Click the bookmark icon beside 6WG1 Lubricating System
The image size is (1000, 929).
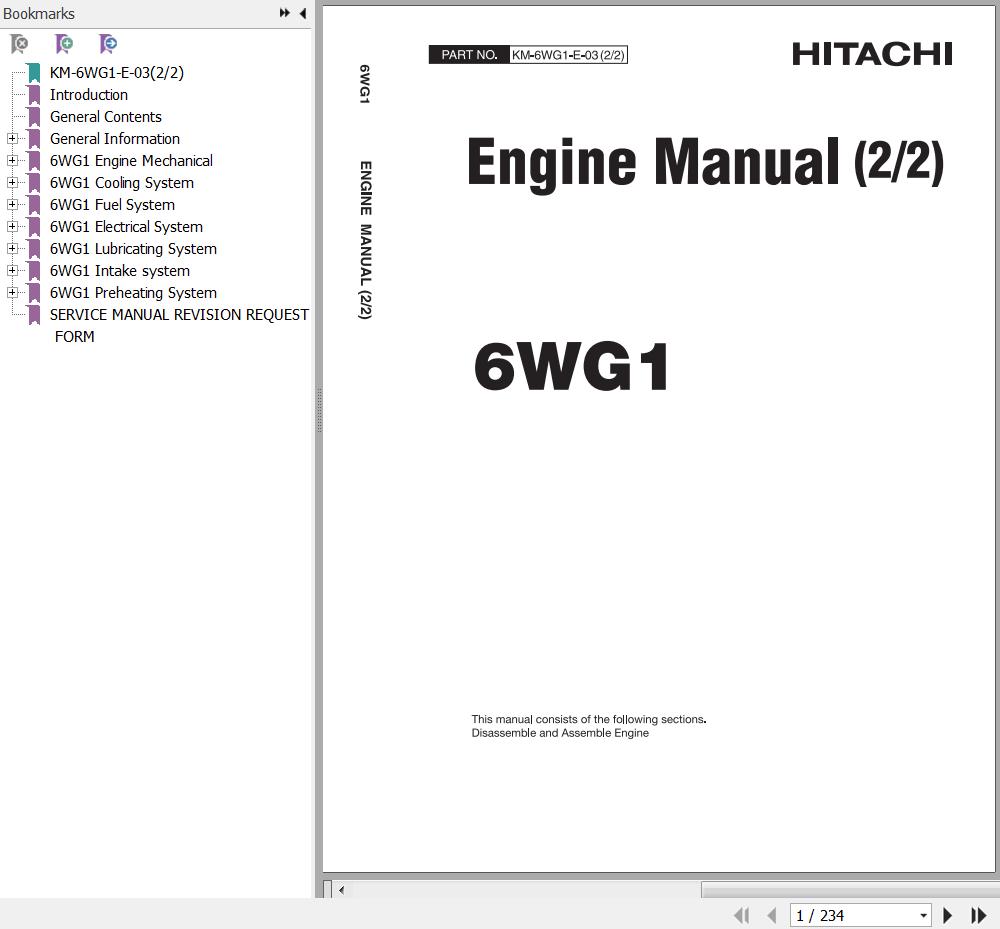[34, 249]
